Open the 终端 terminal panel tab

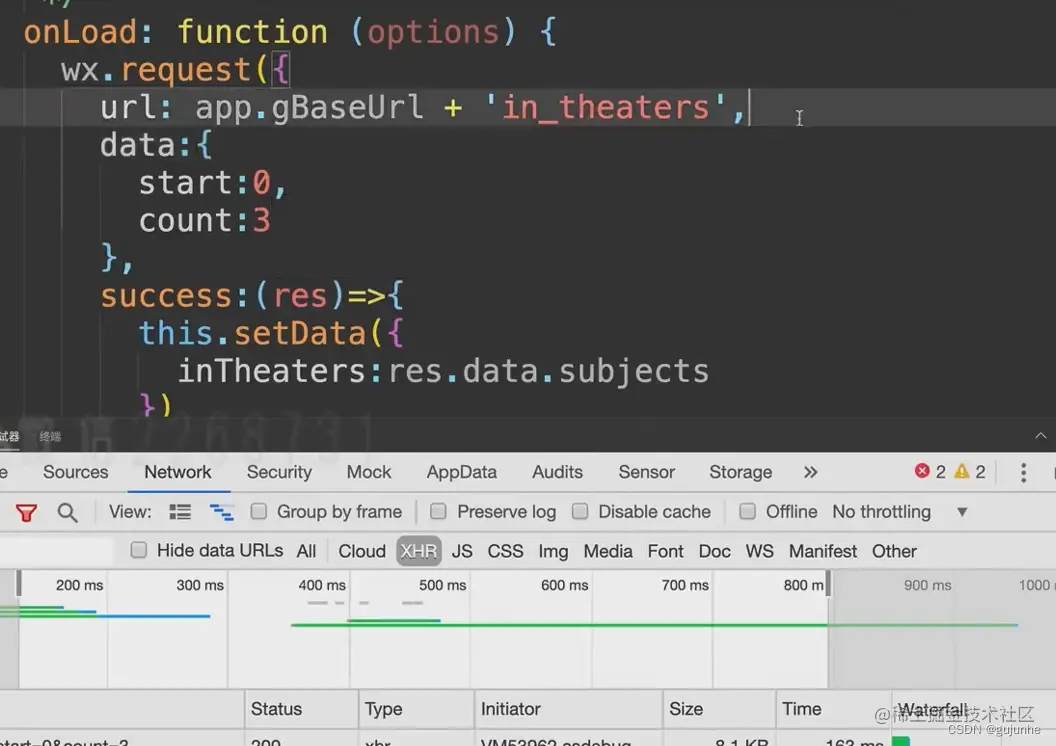click(x=50, y=436)
